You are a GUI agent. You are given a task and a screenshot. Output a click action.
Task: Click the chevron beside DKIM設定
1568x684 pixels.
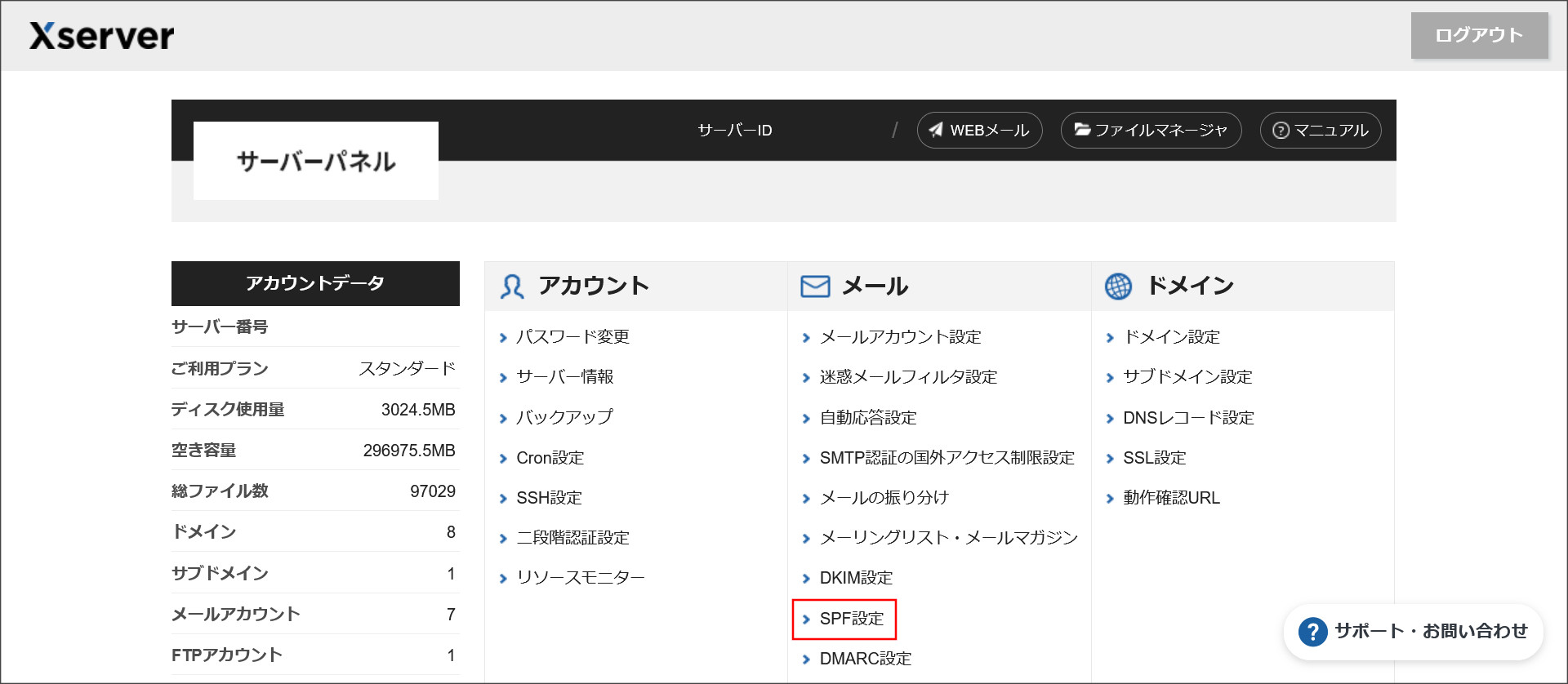[x=806, y=579]
